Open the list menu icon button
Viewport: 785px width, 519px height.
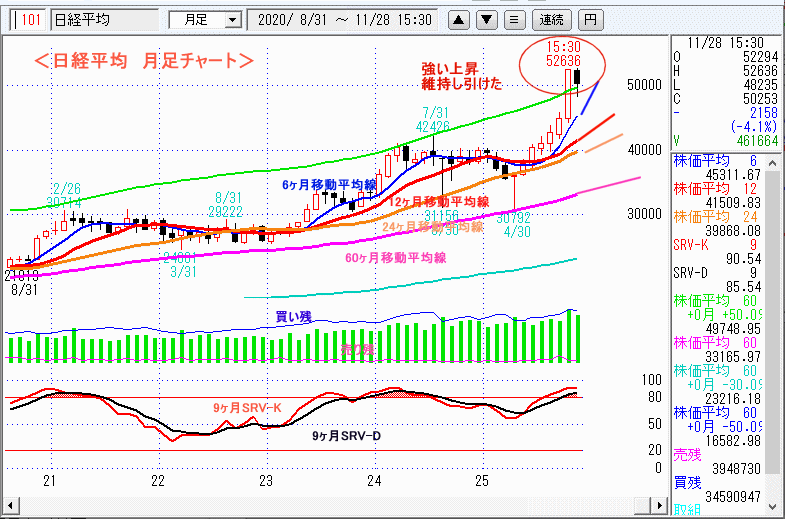(x=513, y=19)
